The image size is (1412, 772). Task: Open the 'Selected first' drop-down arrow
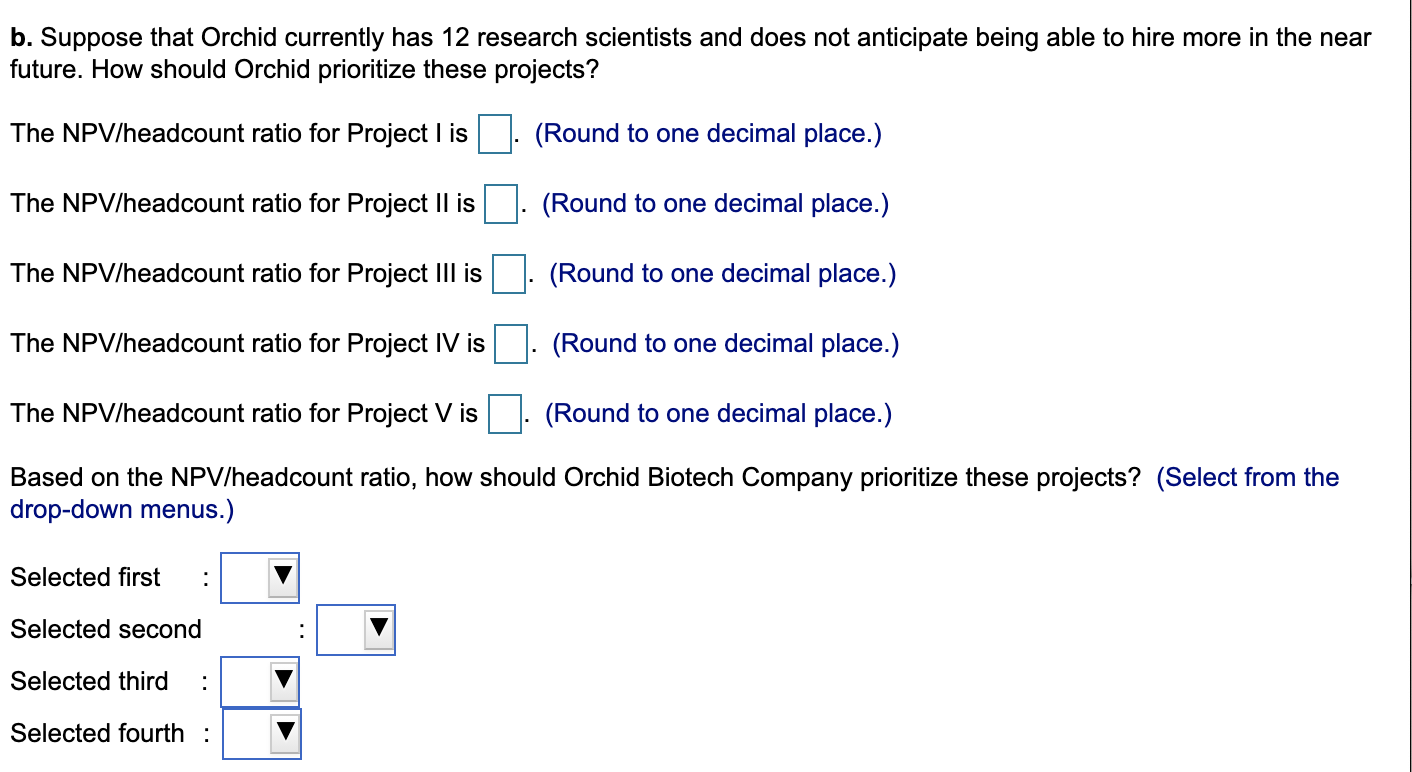[284, 578]
